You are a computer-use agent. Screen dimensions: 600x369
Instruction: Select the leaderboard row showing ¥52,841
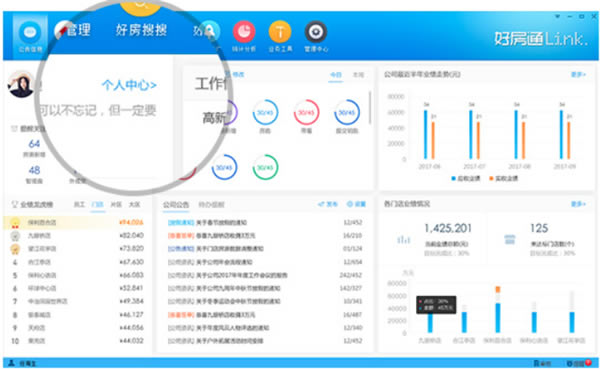(x=77, y=288)
